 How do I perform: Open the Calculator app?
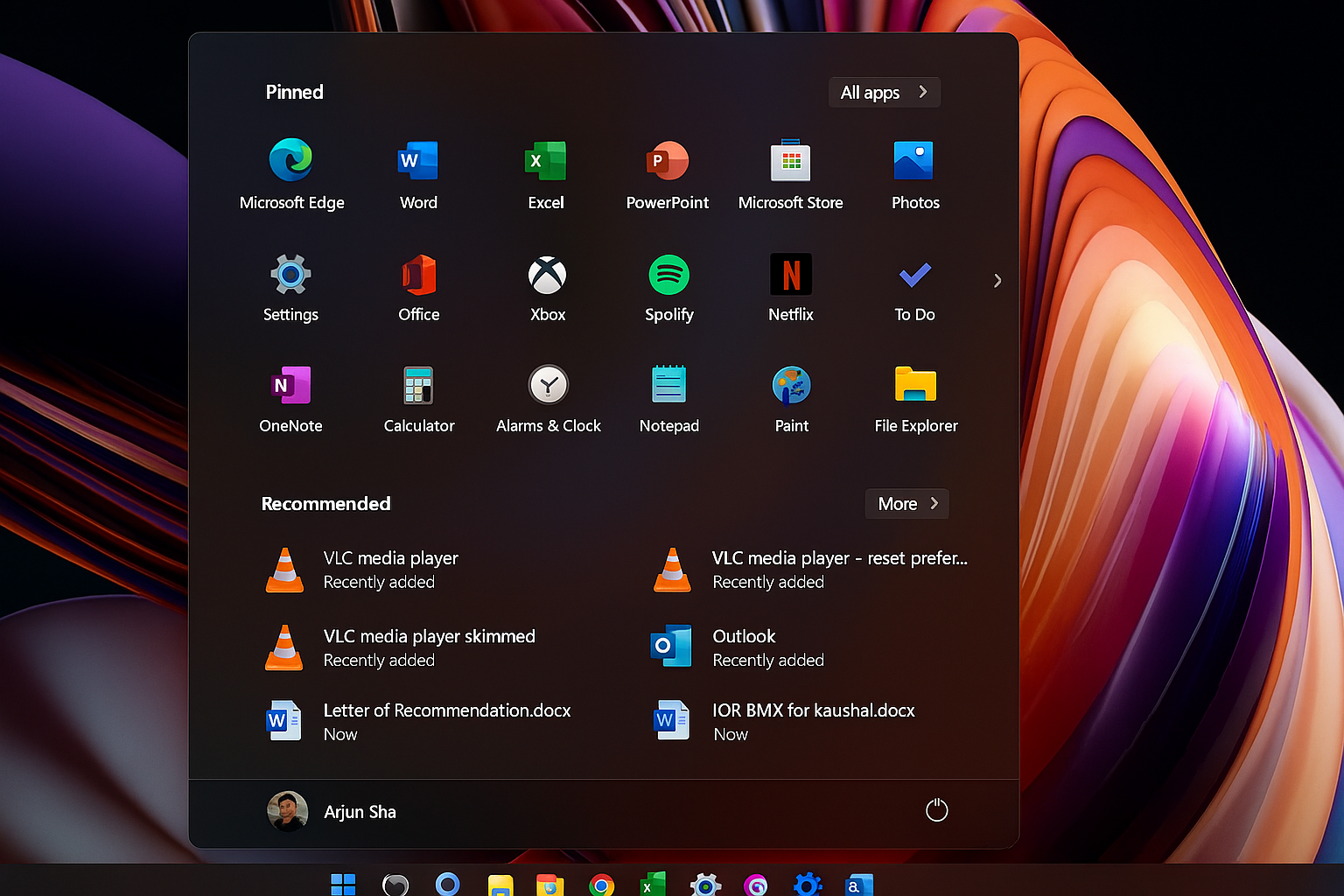point(418,399)
